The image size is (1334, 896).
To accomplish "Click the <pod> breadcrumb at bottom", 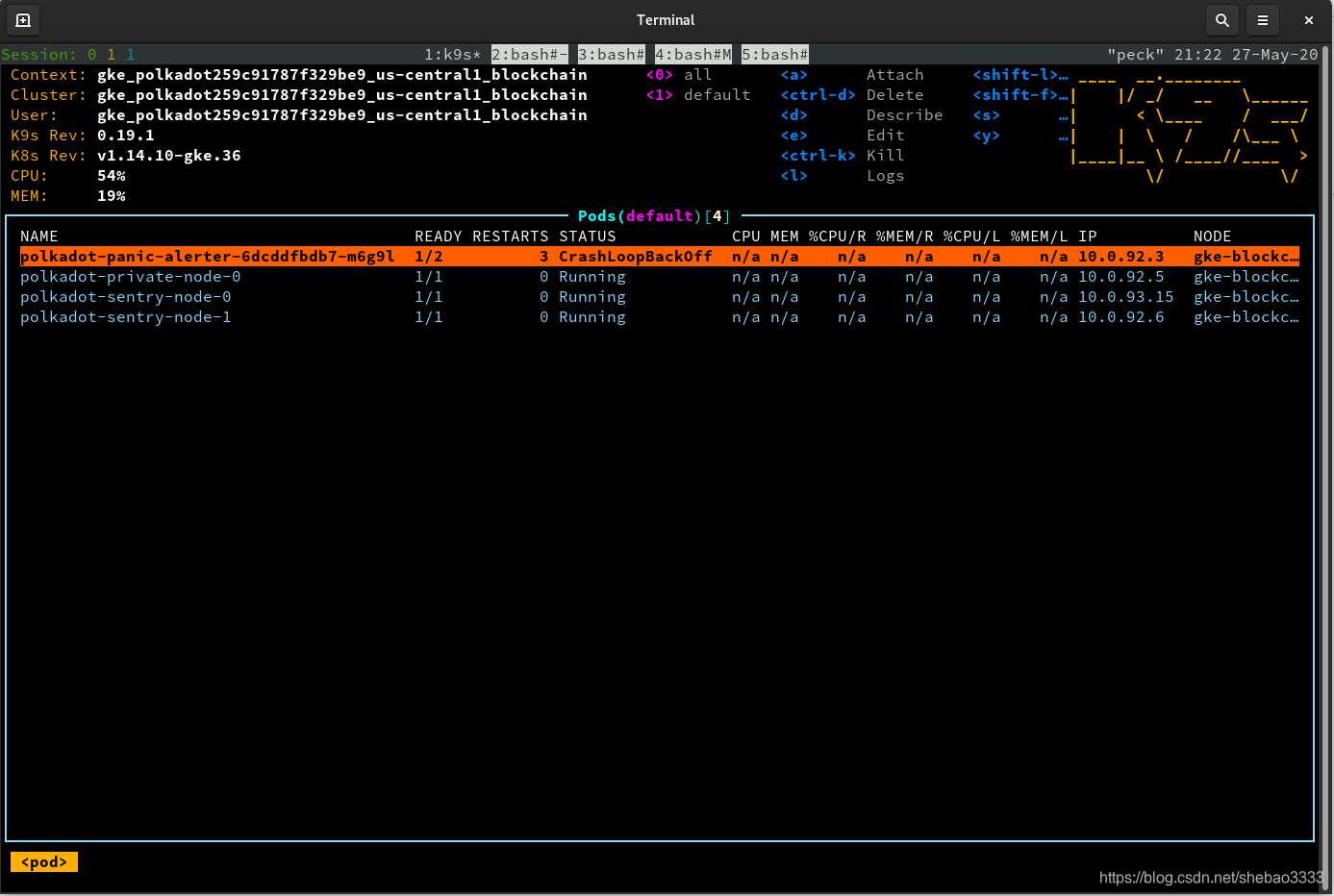I will pyautogui.click(x=44, y=862).
